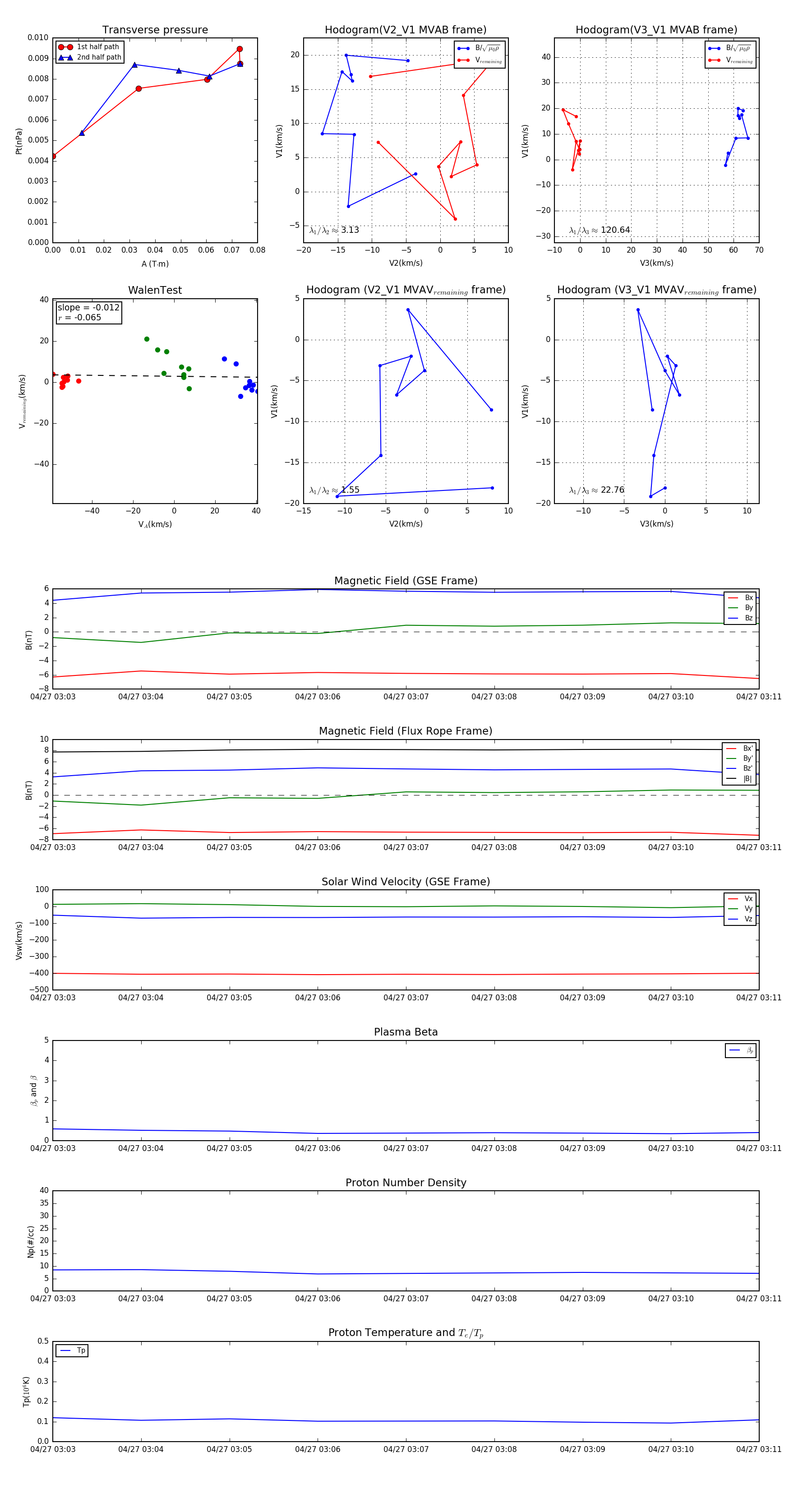Select the Bz' legend entry
Screen dimensions: 812x1489
pyautogui.click(x=739, y=768)
